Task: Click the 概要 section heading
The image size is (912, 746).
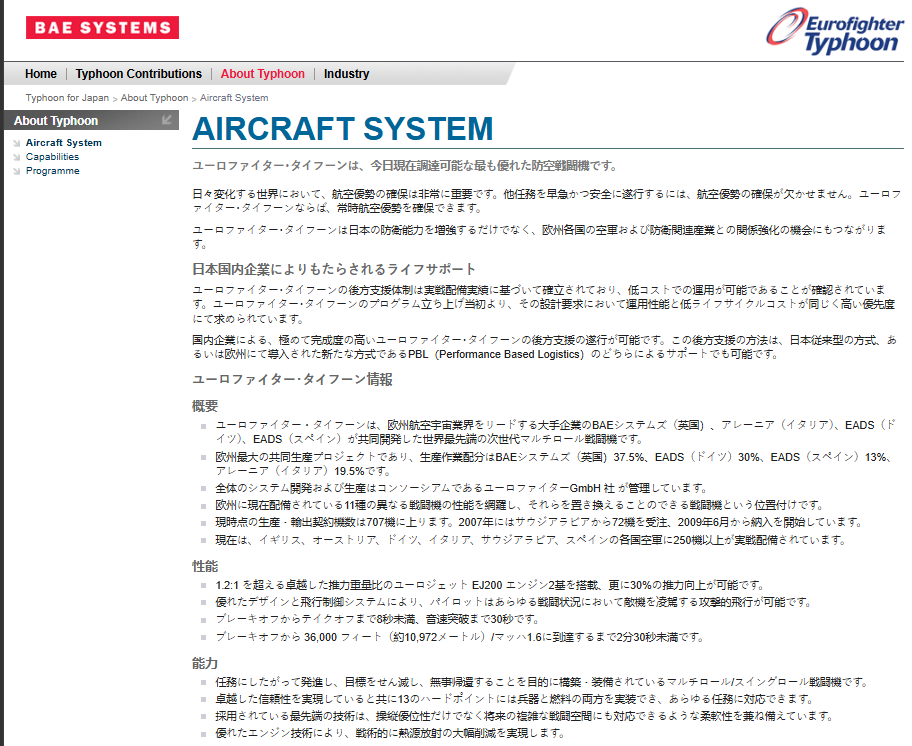Action: (x=205, y=406)
